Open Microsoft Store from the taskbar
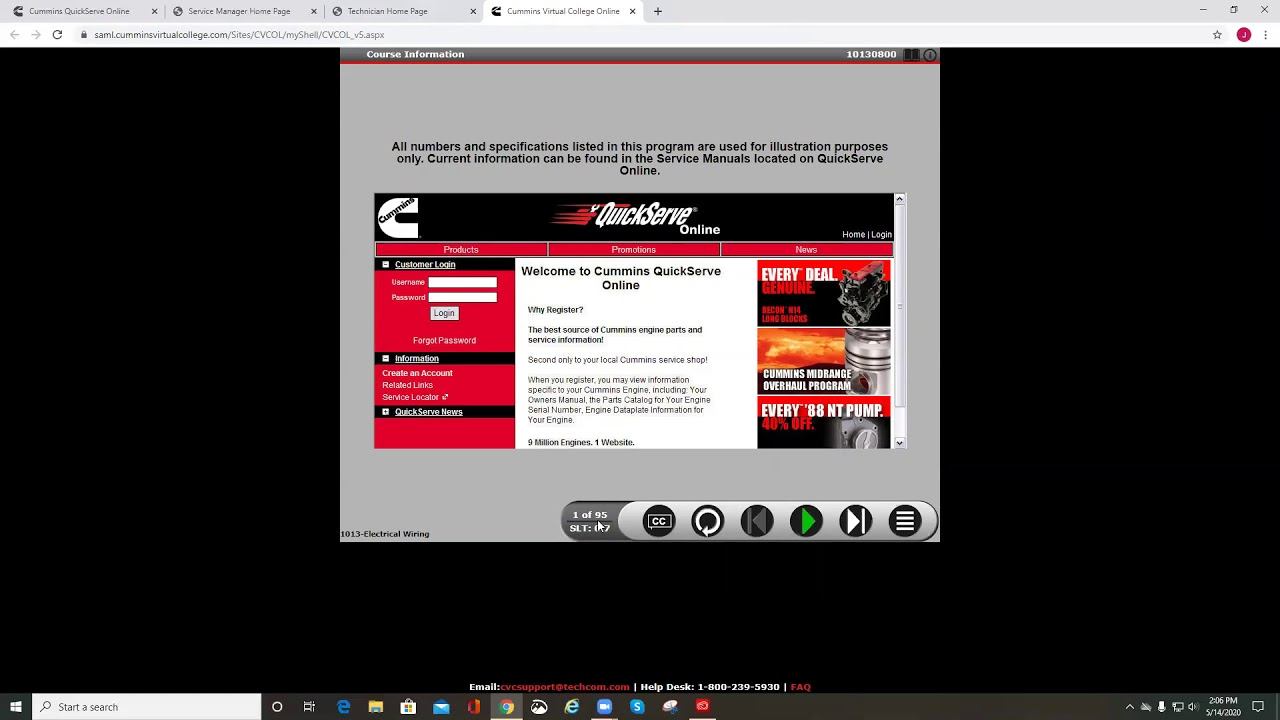Image resolution: width=1280 pixels, height=720 pixels. coord(408,707)
